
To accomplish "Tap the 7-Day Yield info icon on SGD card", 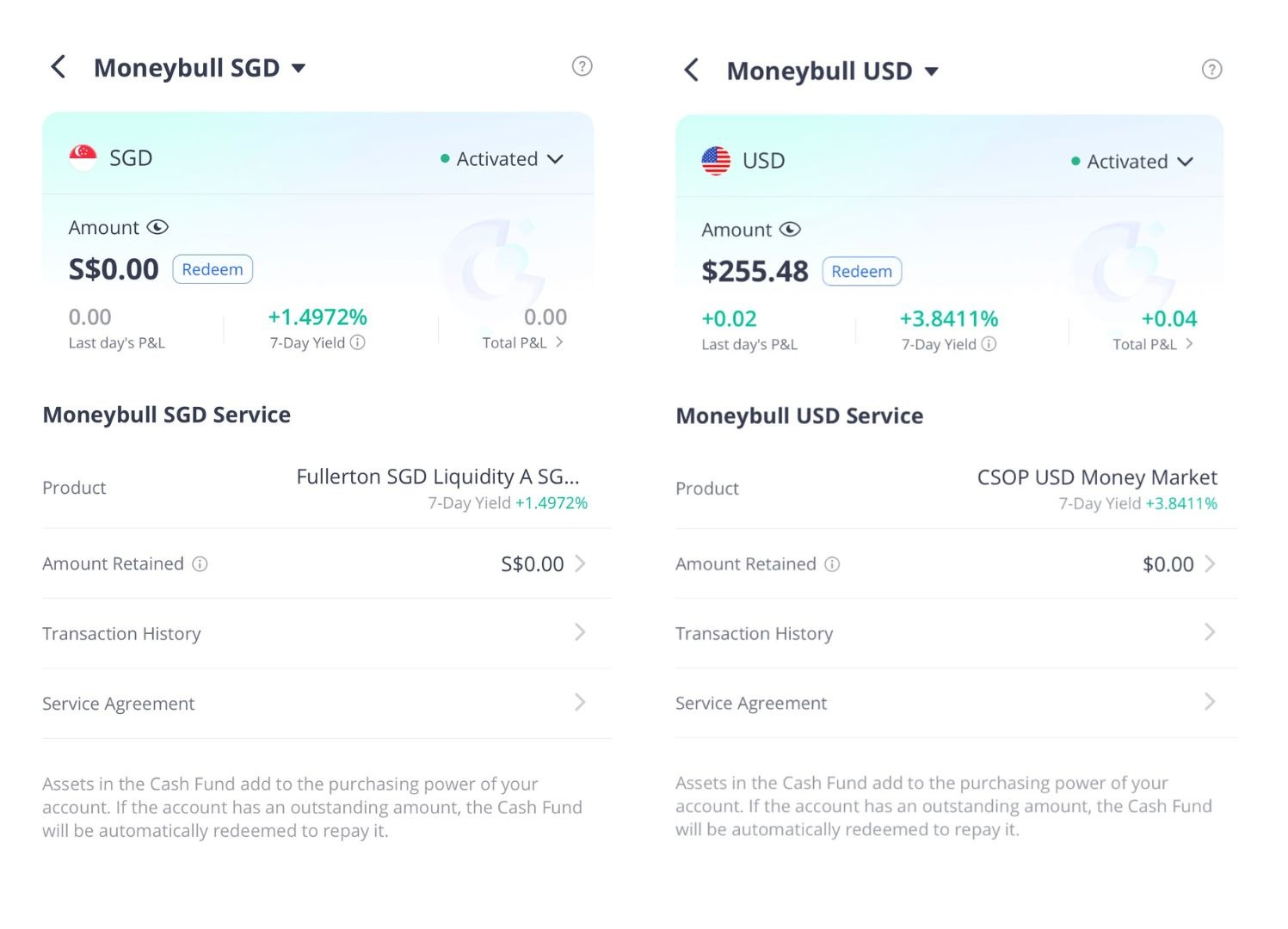I will click(x=359, y=342).
